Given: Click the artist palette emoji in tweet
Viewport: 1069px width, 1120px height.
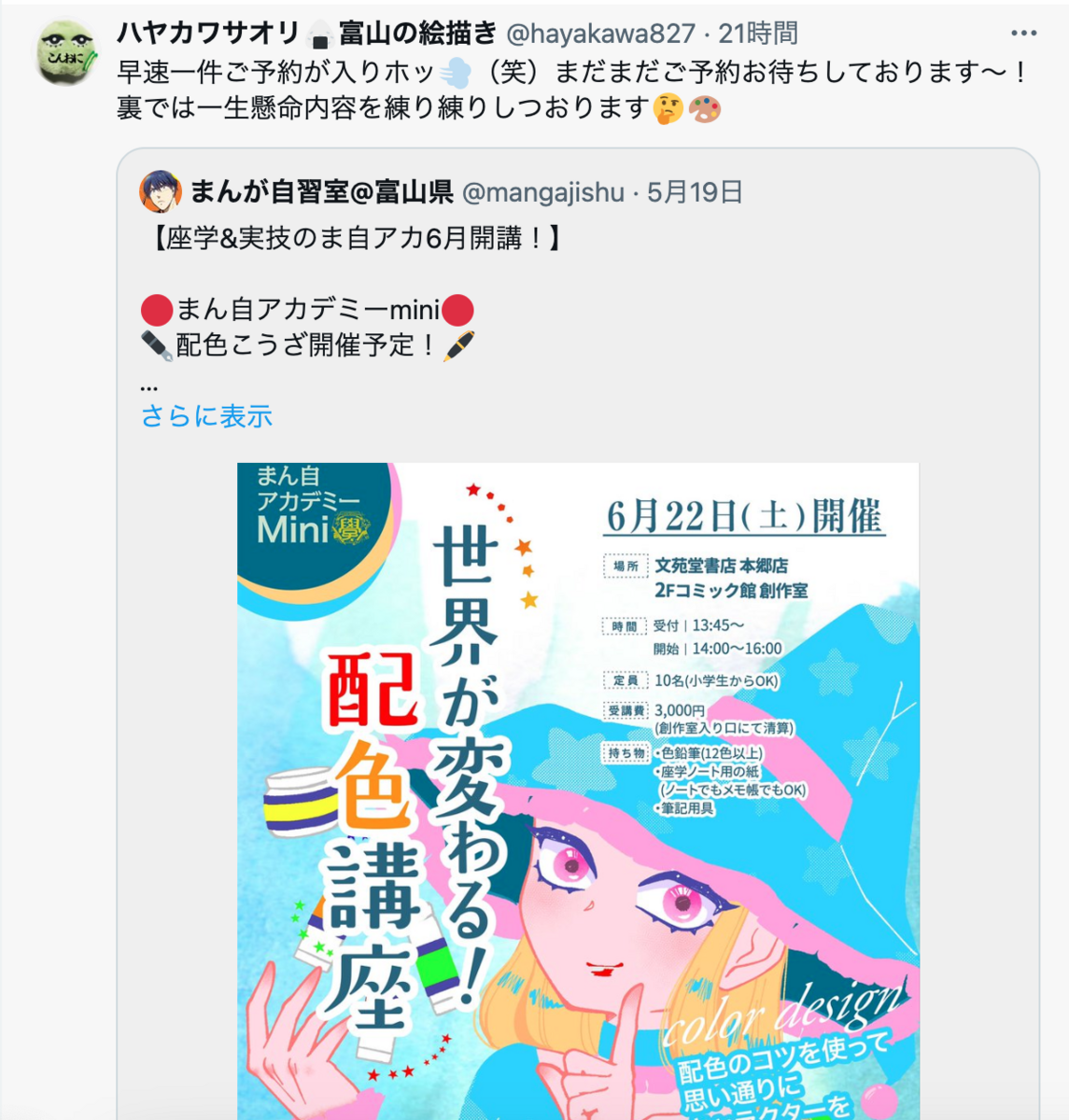Looking at the screenshot, I should 705,109.
